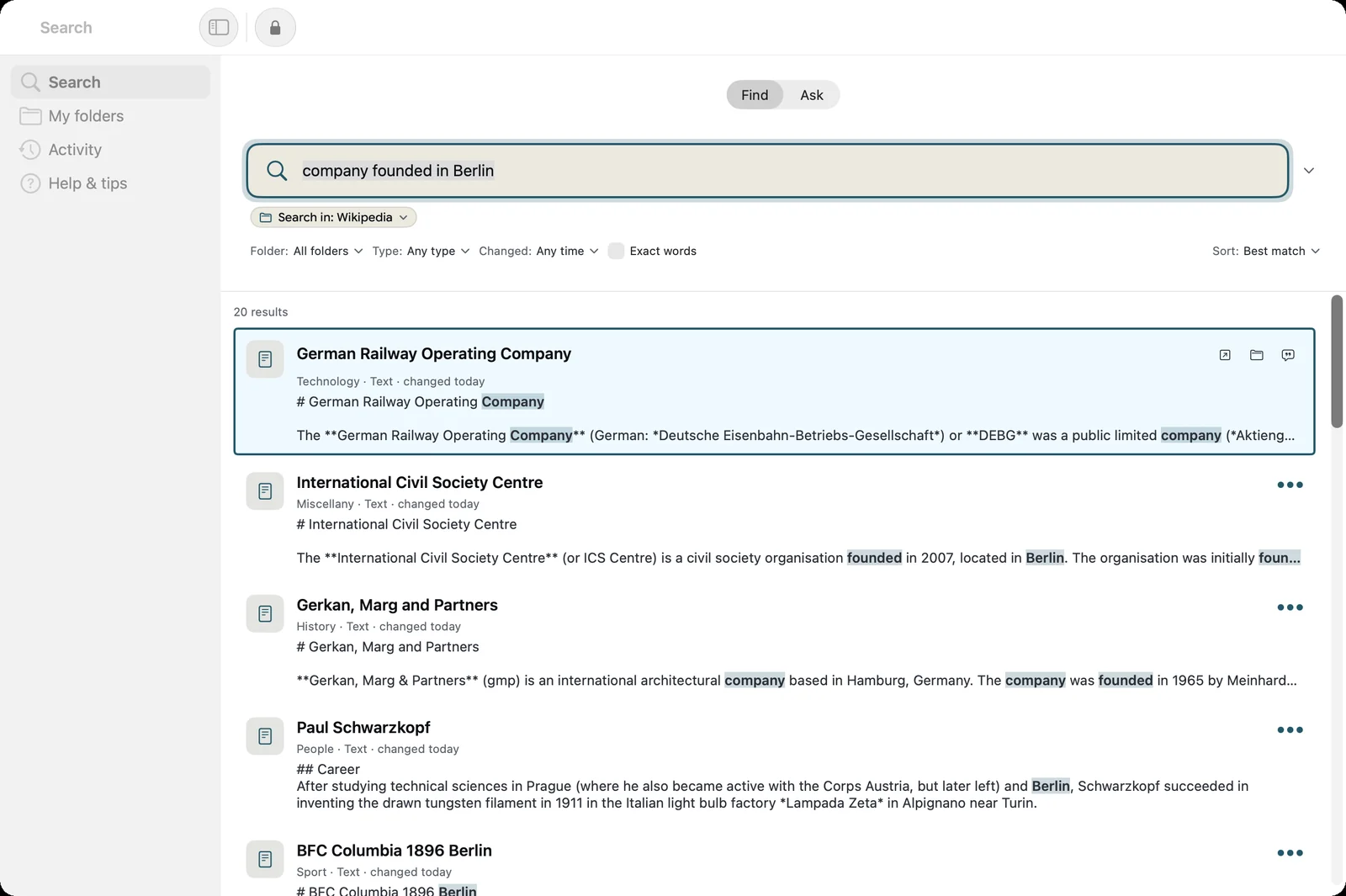Open My folders in the sidebar
1346x896 pixels.
coord(110,116)
